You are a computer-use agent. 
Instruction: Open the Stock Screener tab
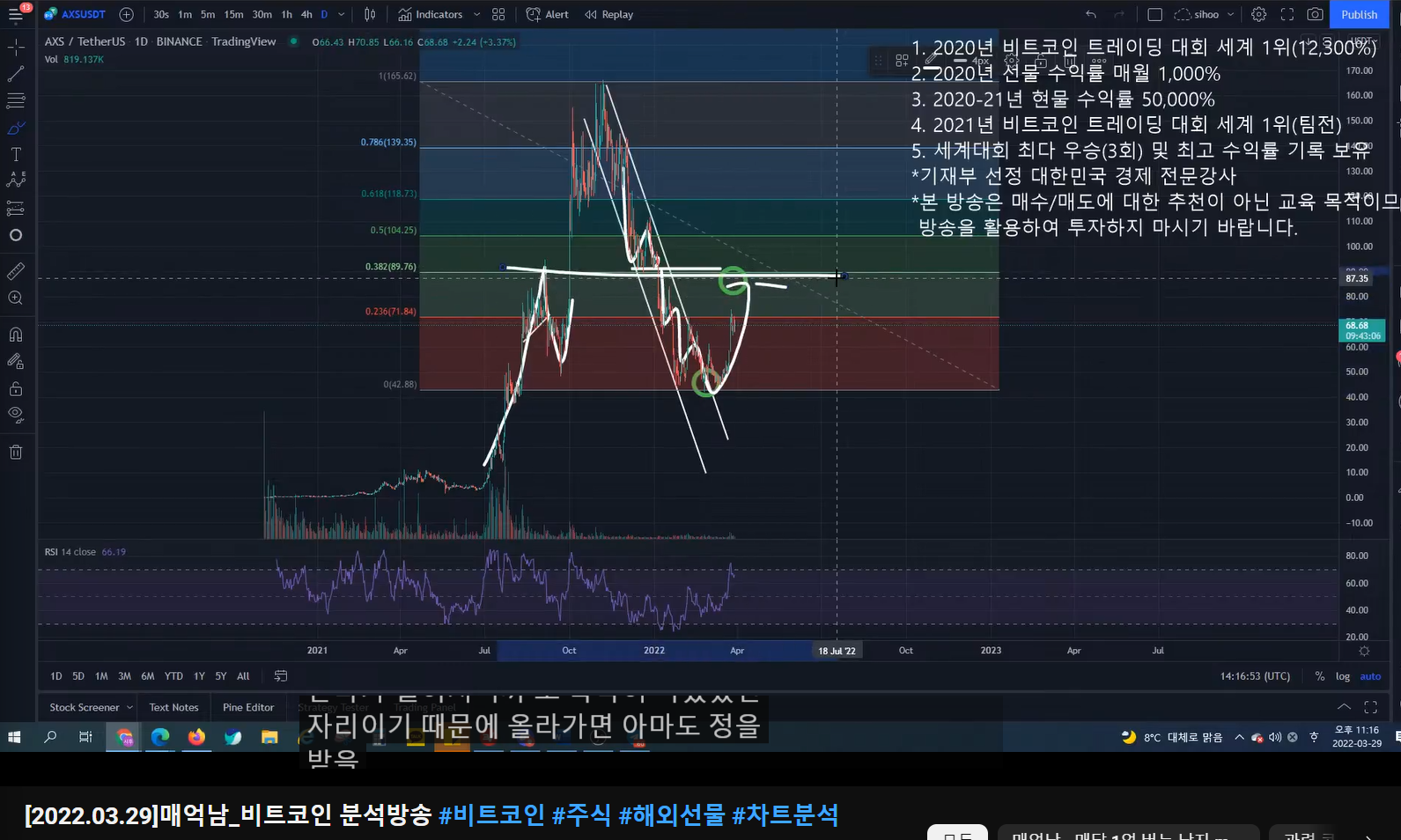coord(85,707)
